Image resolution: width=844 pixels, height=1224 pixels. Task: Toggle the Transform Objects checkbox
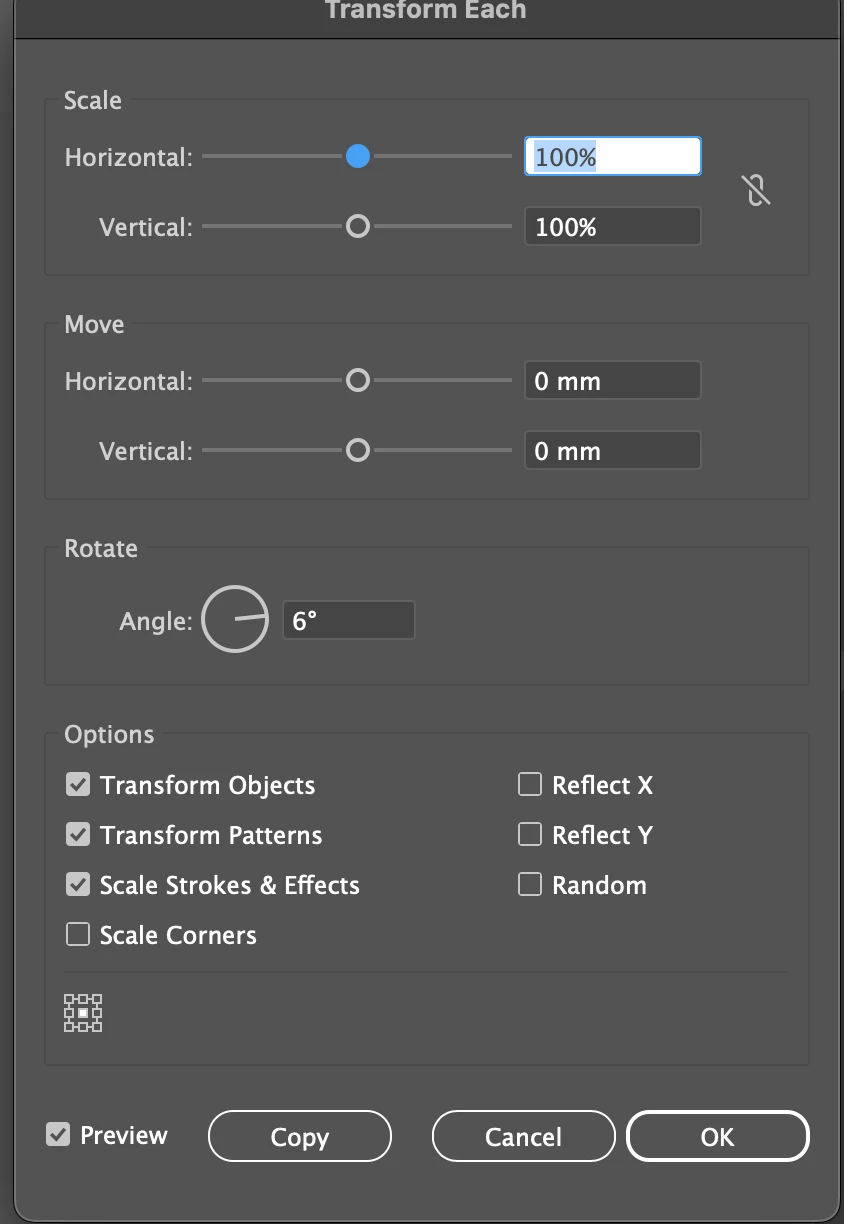(x=78, y=785)
